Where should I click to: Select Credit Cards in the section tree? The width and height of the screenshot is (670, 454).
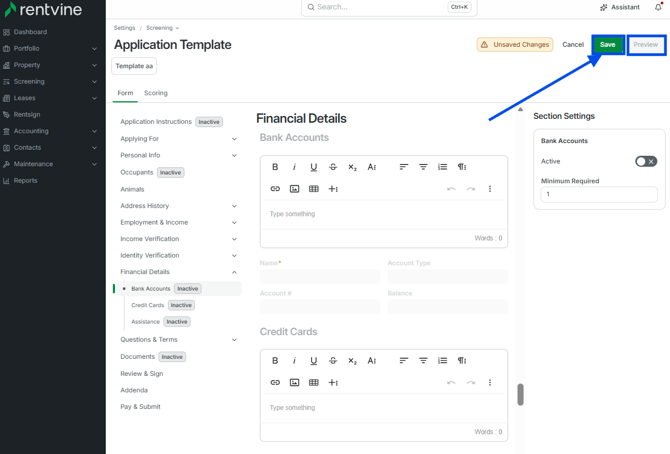[148, 305]
